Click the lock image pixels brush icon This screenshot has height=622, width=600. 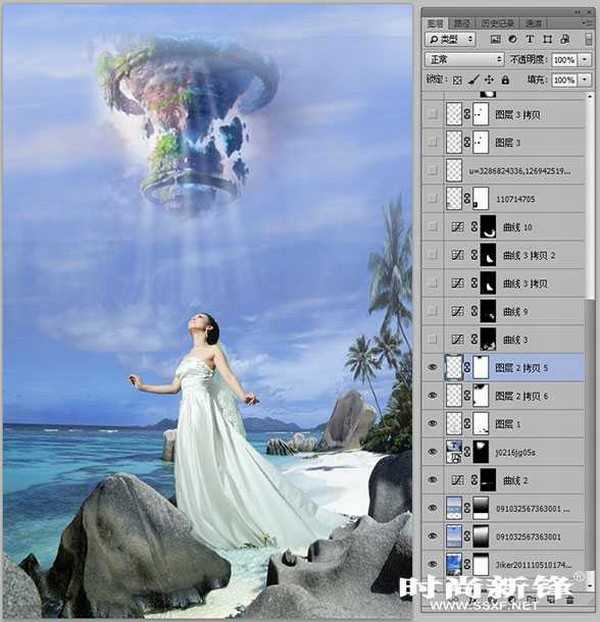tap(474, 79)
